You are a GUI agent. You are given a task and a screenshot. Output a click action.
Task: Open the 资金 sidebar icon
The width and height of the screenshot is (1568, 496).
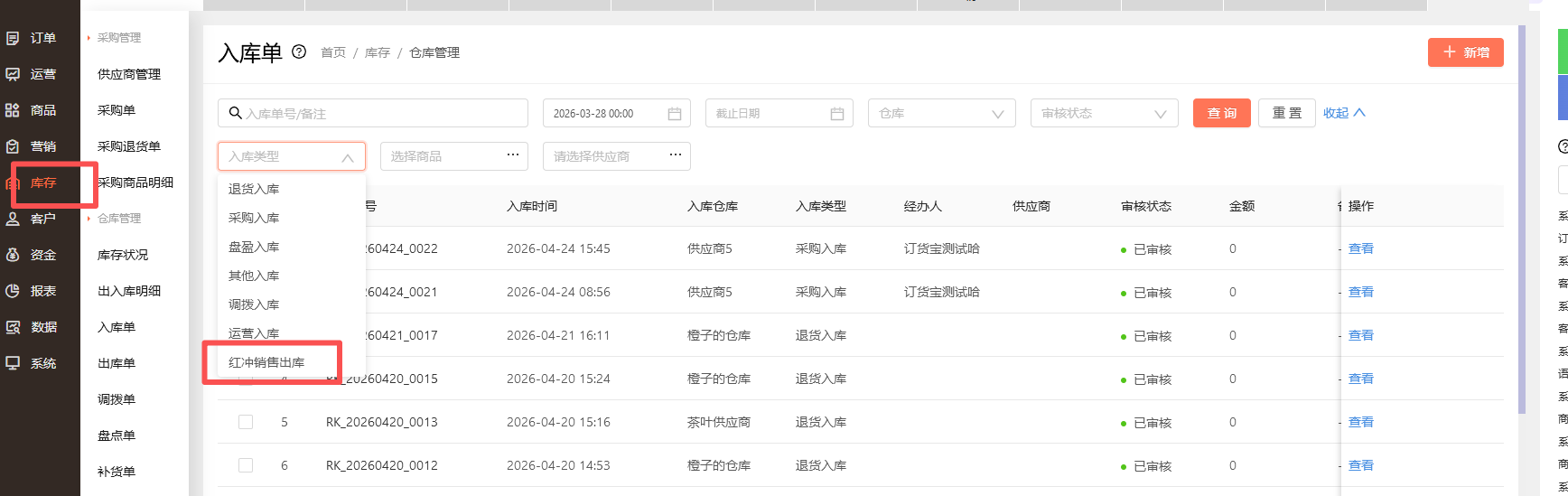tap(13, 255)
